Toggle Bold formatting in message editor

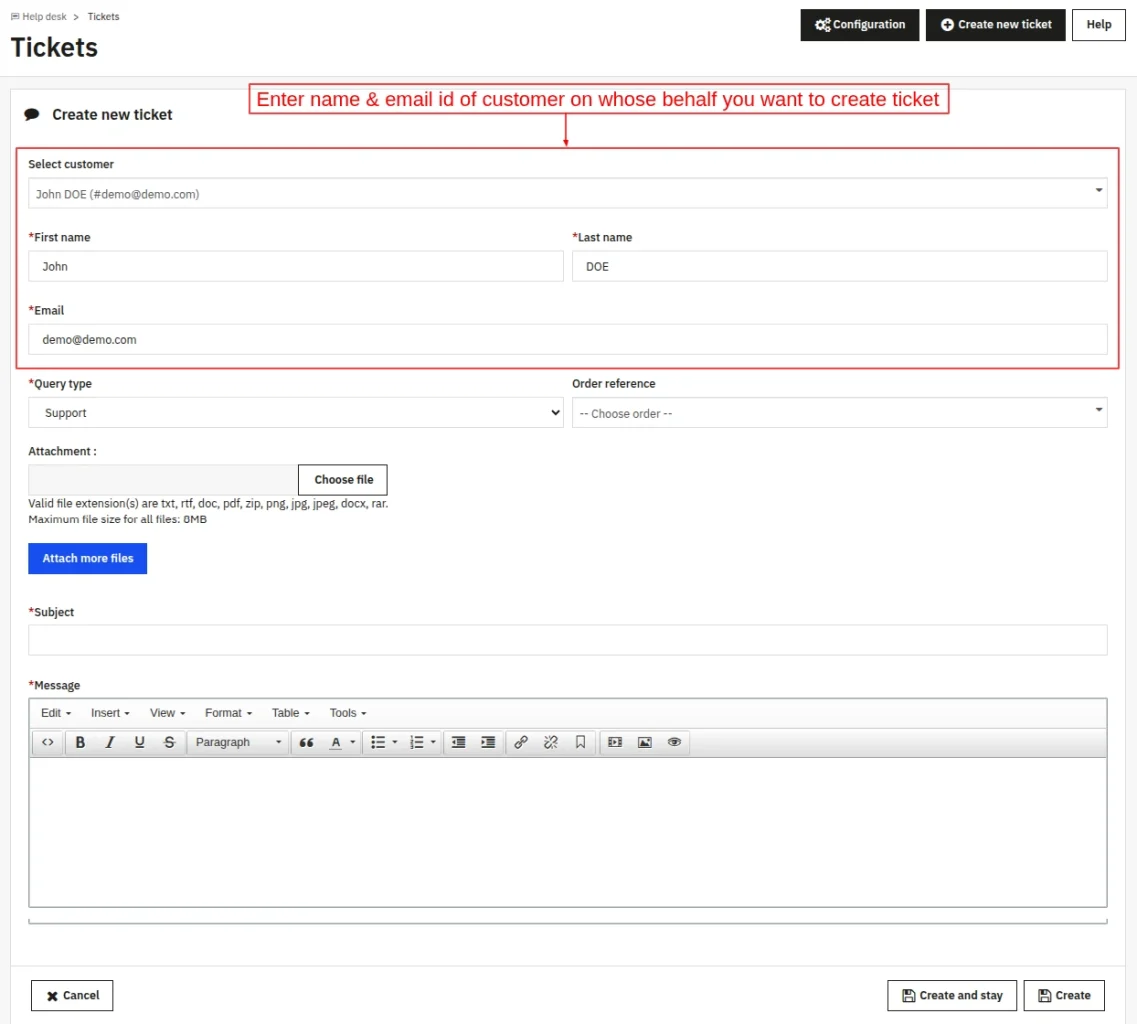pyautogui.click(x=80, y=742)
